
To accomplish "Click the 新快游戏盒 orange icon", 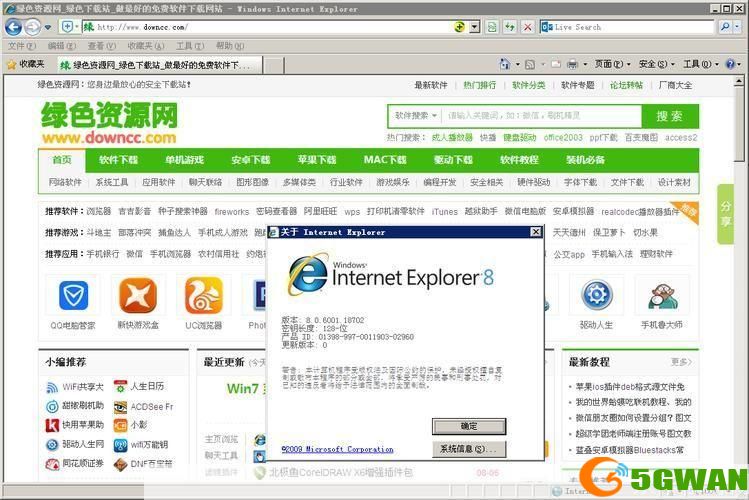I will point(138,295).
